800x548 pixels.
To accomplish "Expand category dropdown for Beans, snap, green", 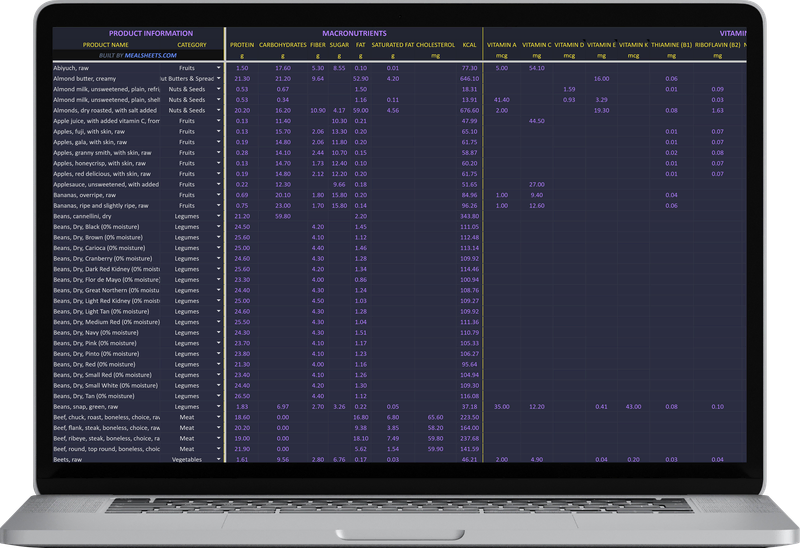I will tap(219, 407).
